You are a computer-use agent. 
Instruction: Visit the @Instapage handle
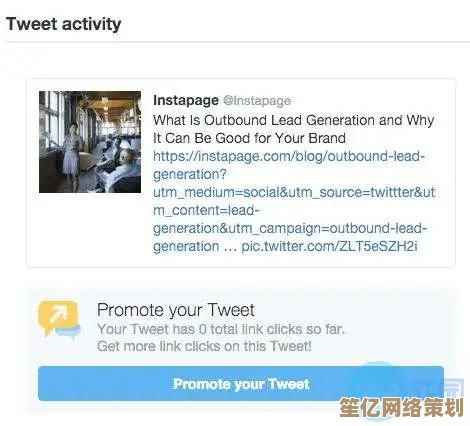[257, 101]
